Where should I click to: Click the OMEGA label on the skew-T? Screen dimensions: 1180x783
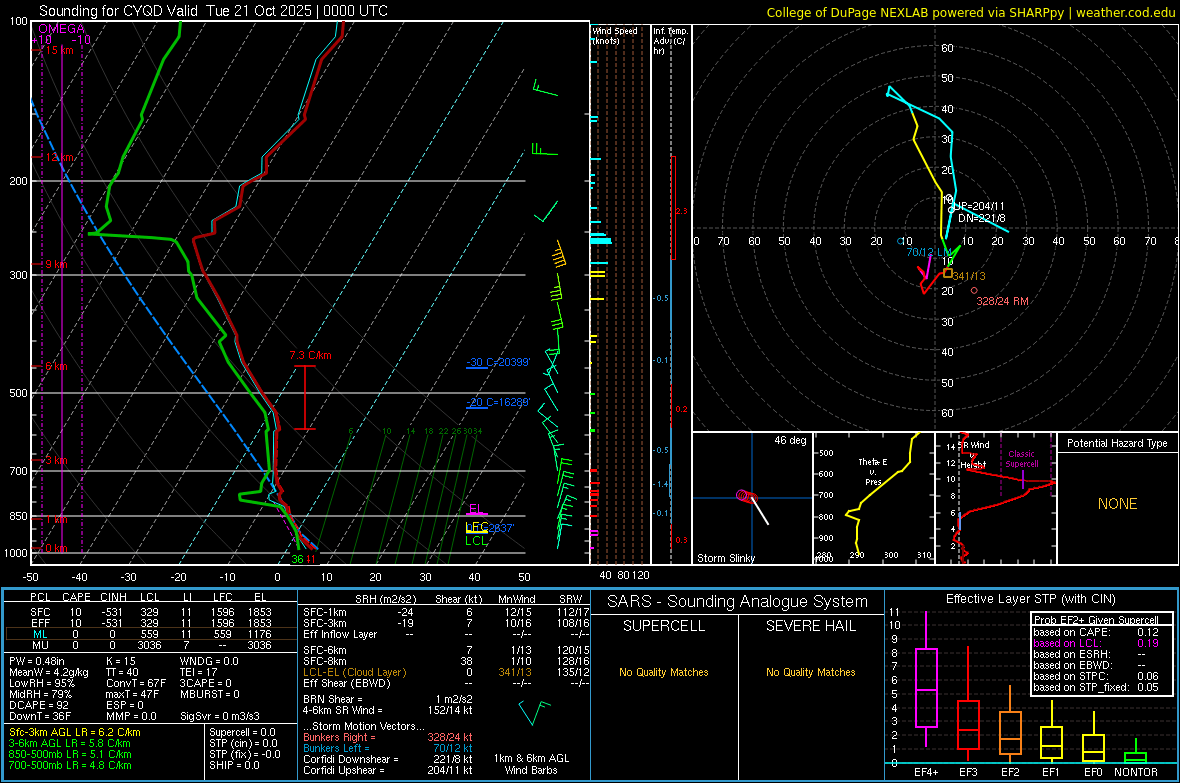[62, 29]
